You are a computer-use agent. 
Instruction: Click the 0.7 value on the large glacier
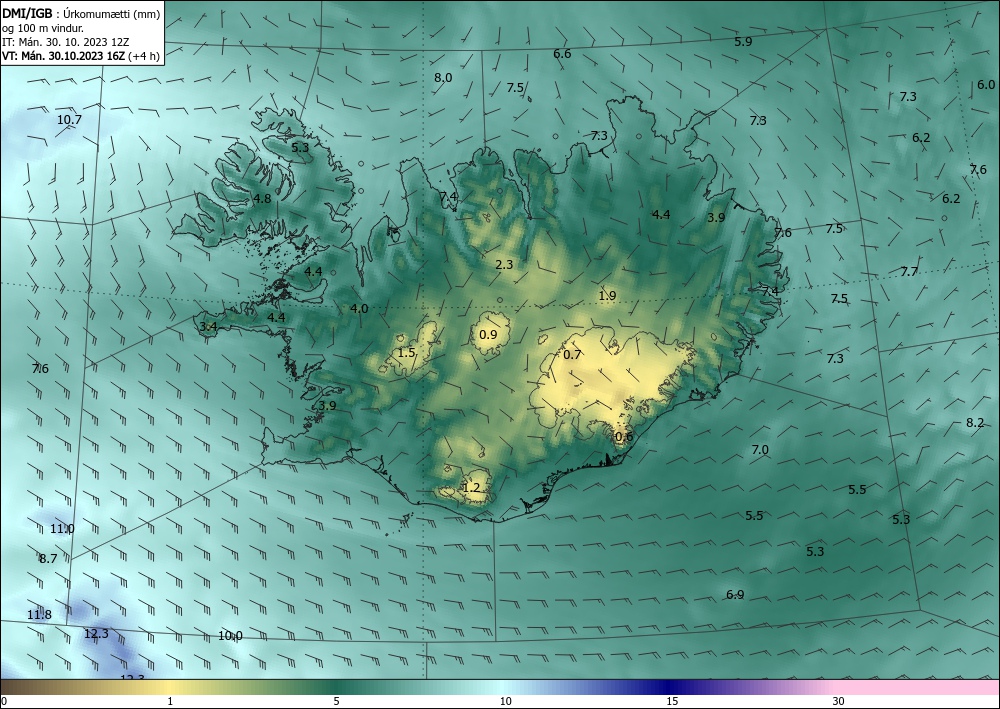pyautogui.click(x=572, y=355)
